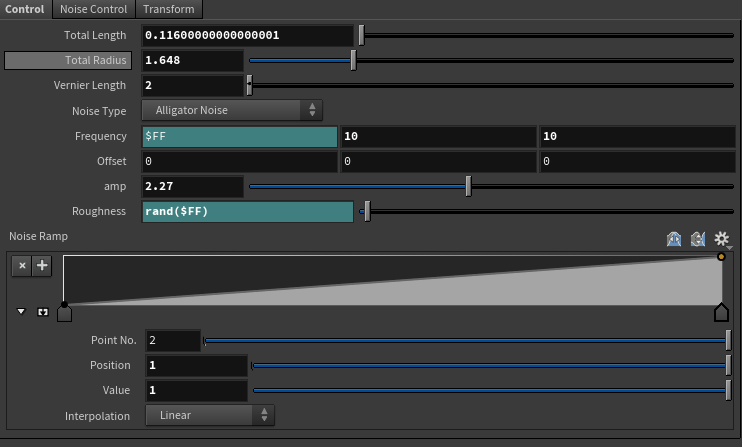Screen dimensions: 742x447
Task: Click the Total Length value field
Action: coord(247,35)
